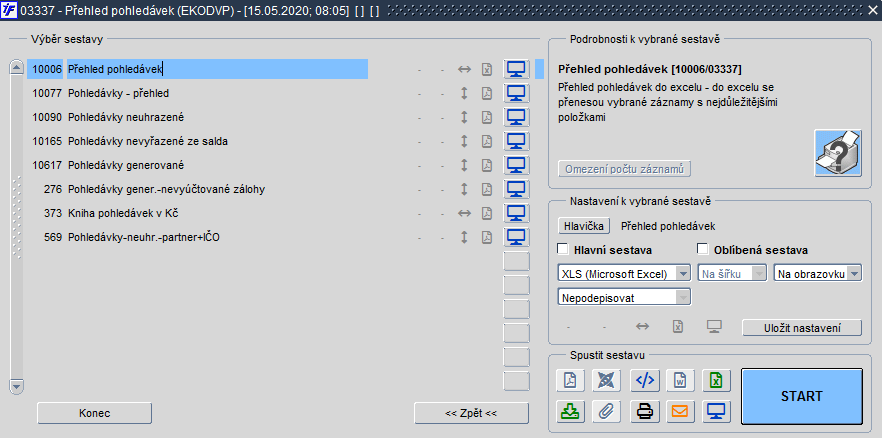882x438 pixels.
Task: Click the paperclip attachment icon
Action: (606, 411)
